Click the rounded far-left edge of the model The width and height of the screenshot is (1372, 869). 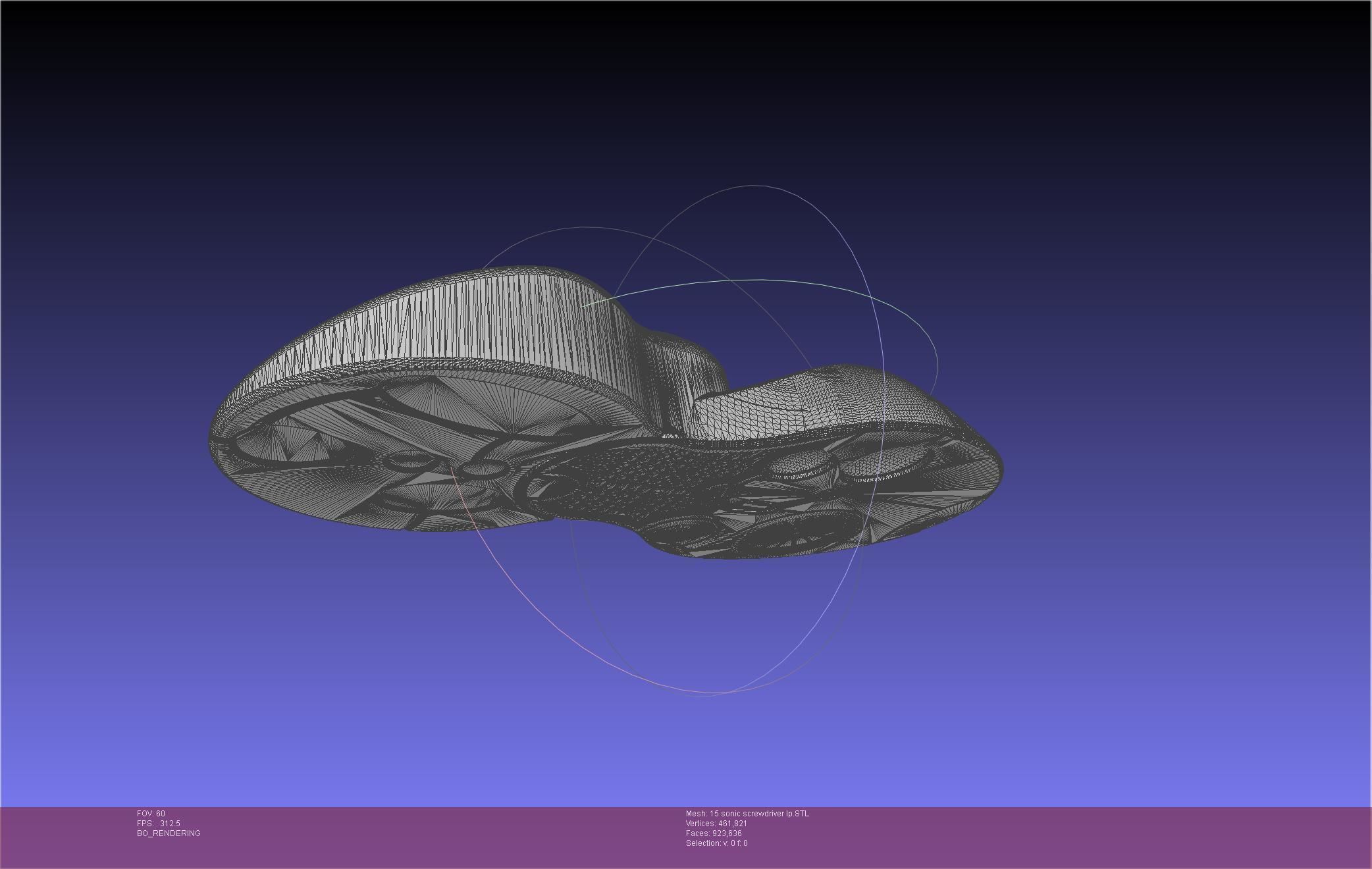click(x=214, y=441)
